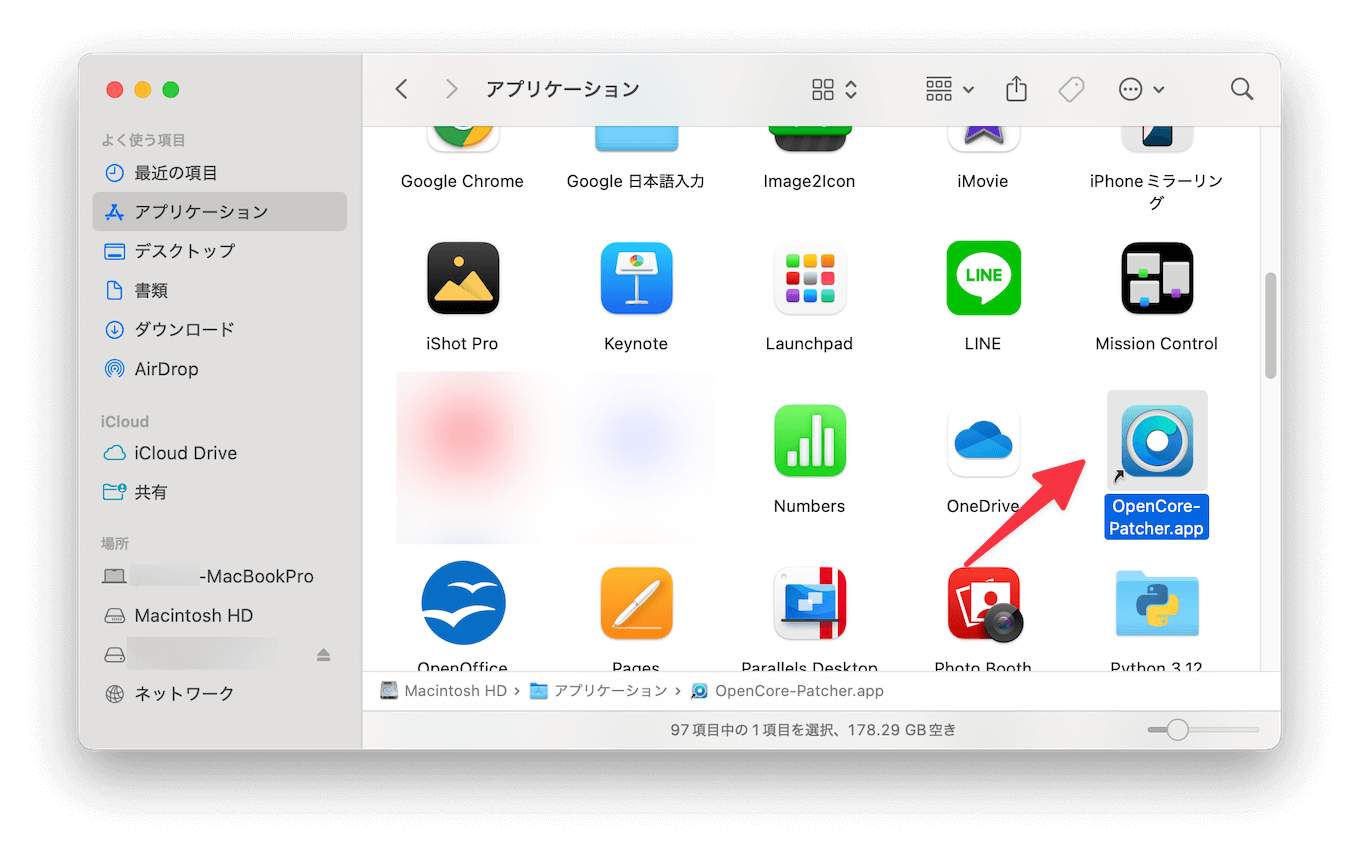Select the OpenCore-Patcher.app alias icon
1359x853 pixels.
tap(1156, 441)
